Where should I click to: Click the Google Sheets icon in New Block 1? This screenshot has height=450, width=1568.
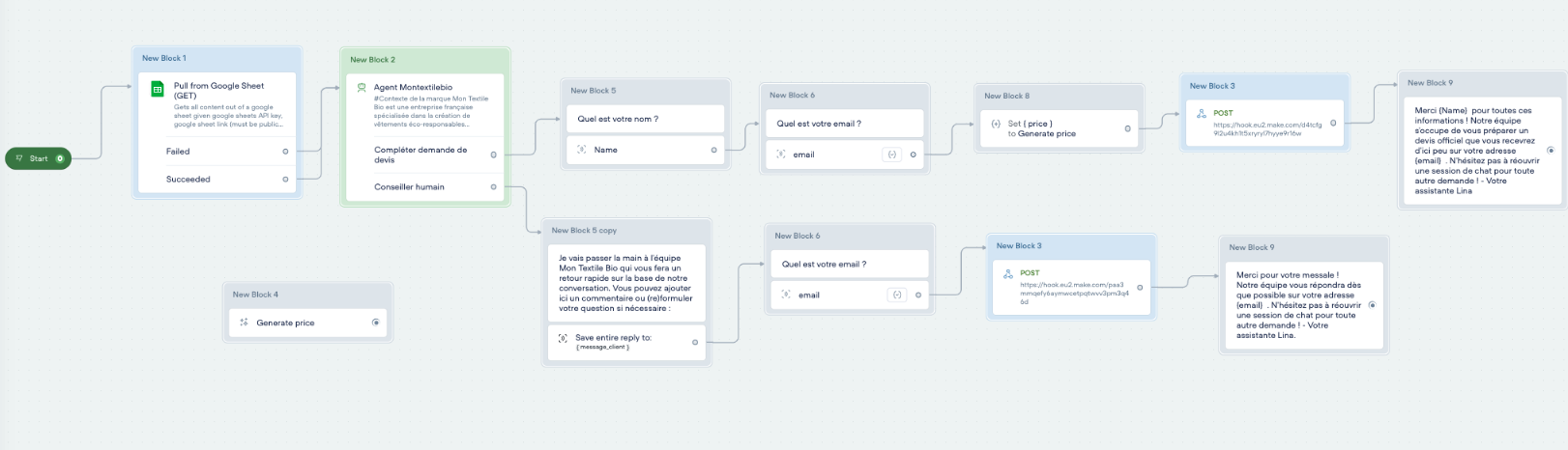[x=157, y=90]
